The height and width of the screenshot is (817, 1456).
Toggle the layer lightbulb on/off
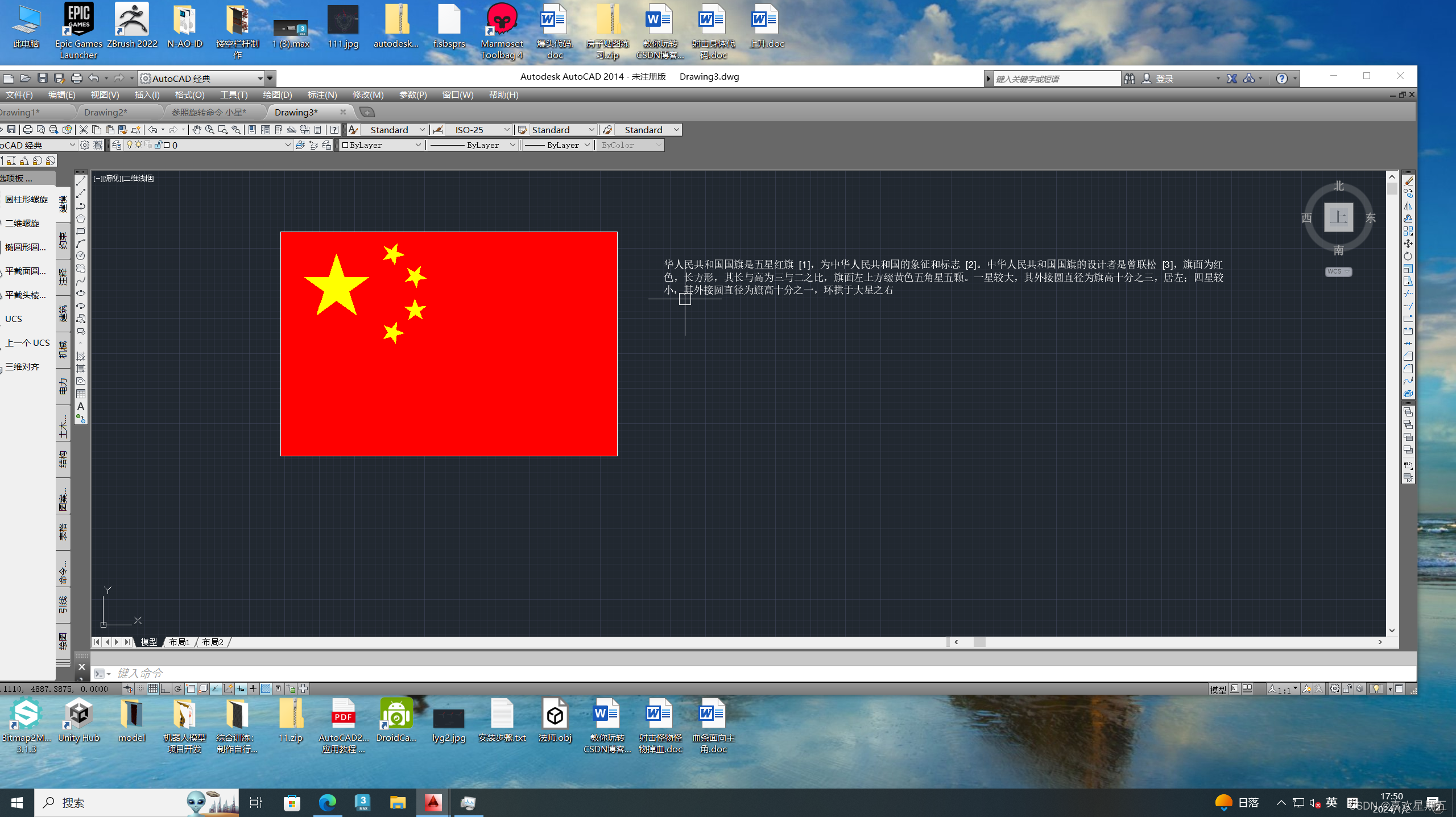coord(130,145)
